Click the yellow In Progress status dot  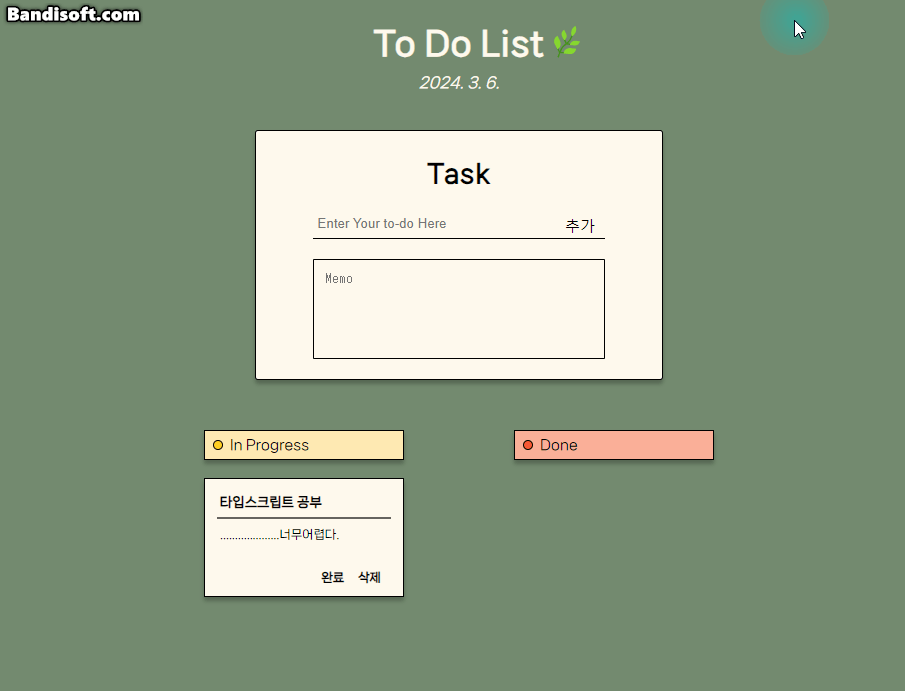[x=218, y=445]
